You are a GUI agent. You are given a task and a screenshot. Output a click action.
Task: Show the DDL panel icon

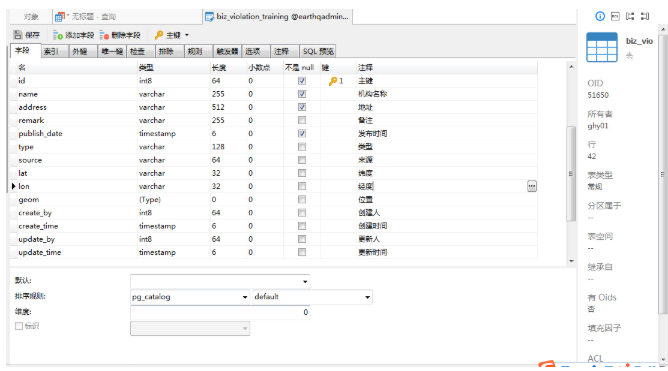[615, 16]
